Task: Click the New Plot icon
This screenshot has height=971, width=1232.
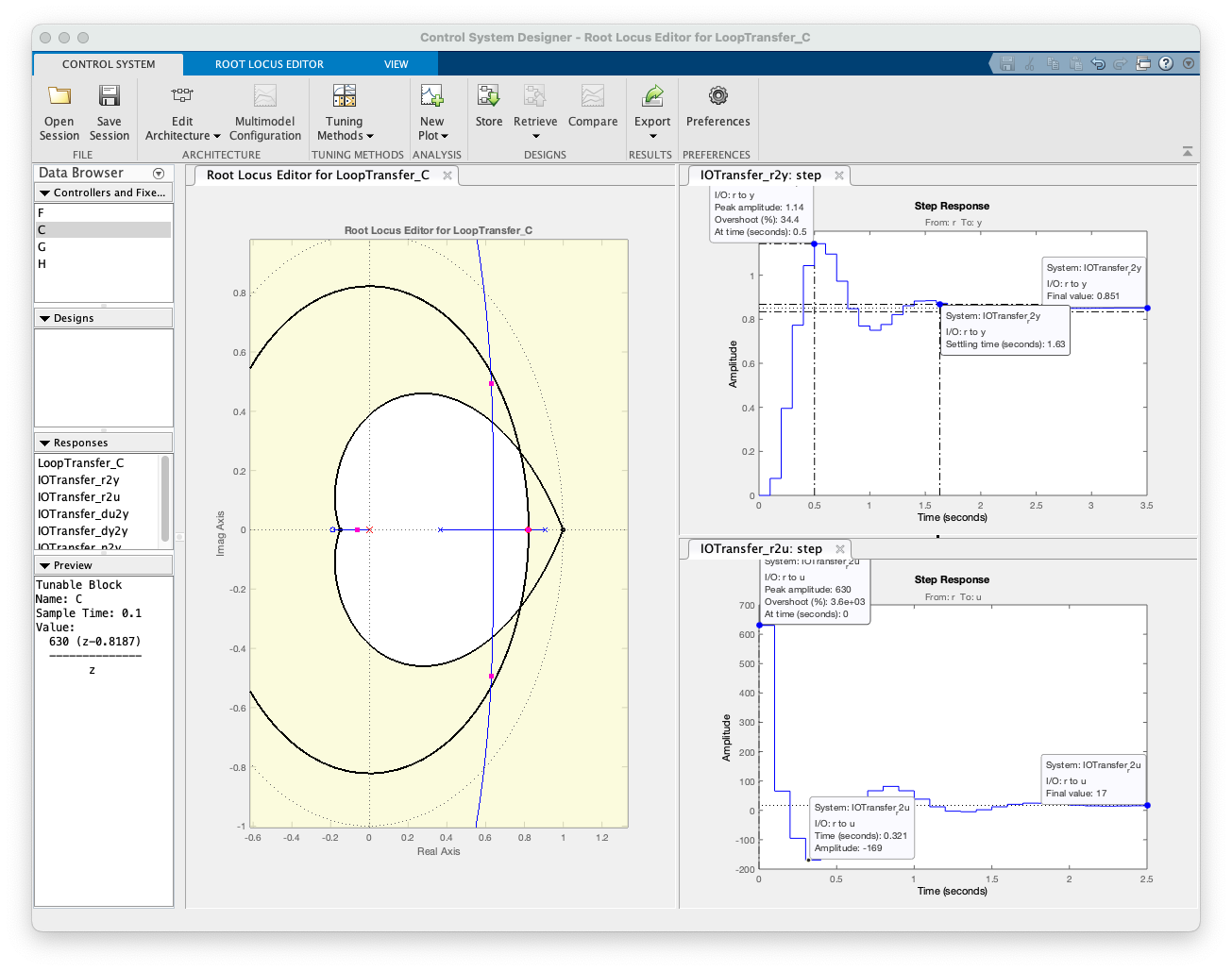Action: click(431, 95)
